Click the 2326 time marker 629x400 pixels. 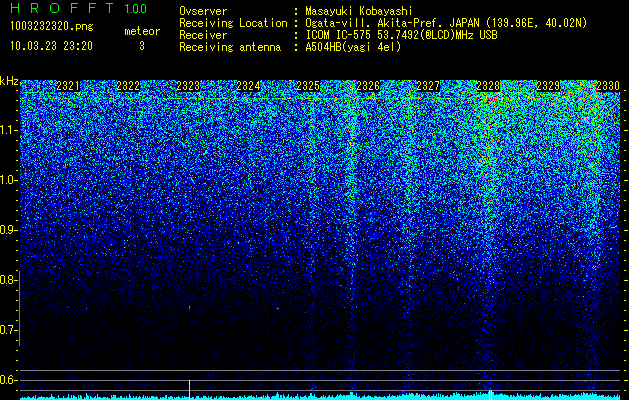click(368, 86)
